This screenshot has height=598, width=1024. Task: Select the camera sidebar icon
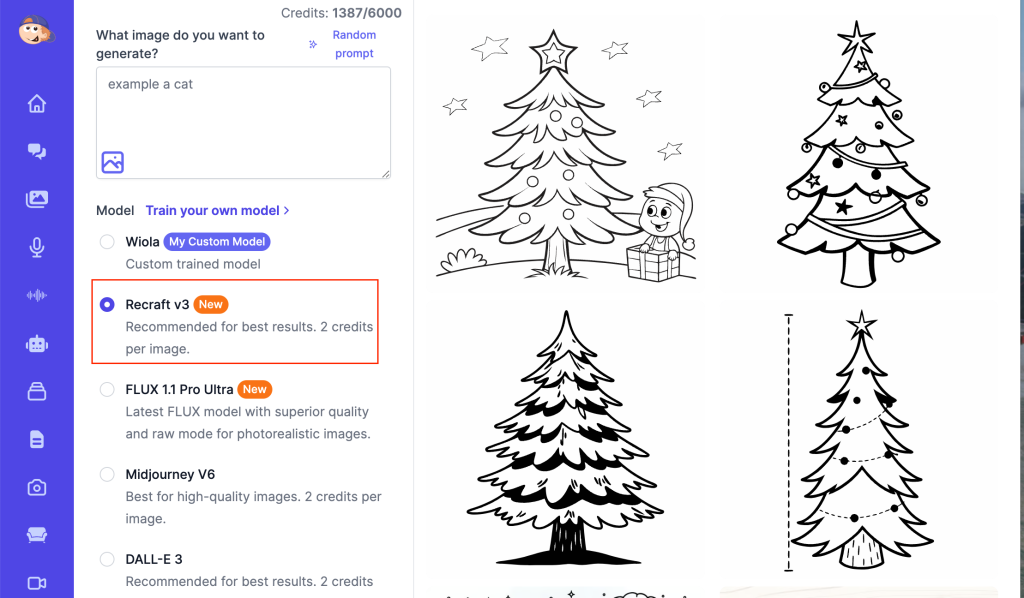37,487
